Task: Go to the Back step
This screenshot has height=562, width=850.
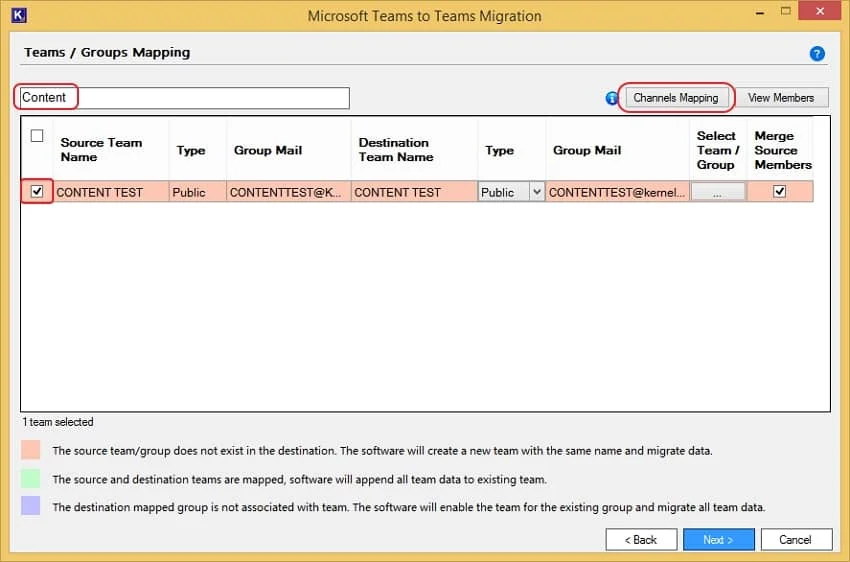Action: [641, 540]
